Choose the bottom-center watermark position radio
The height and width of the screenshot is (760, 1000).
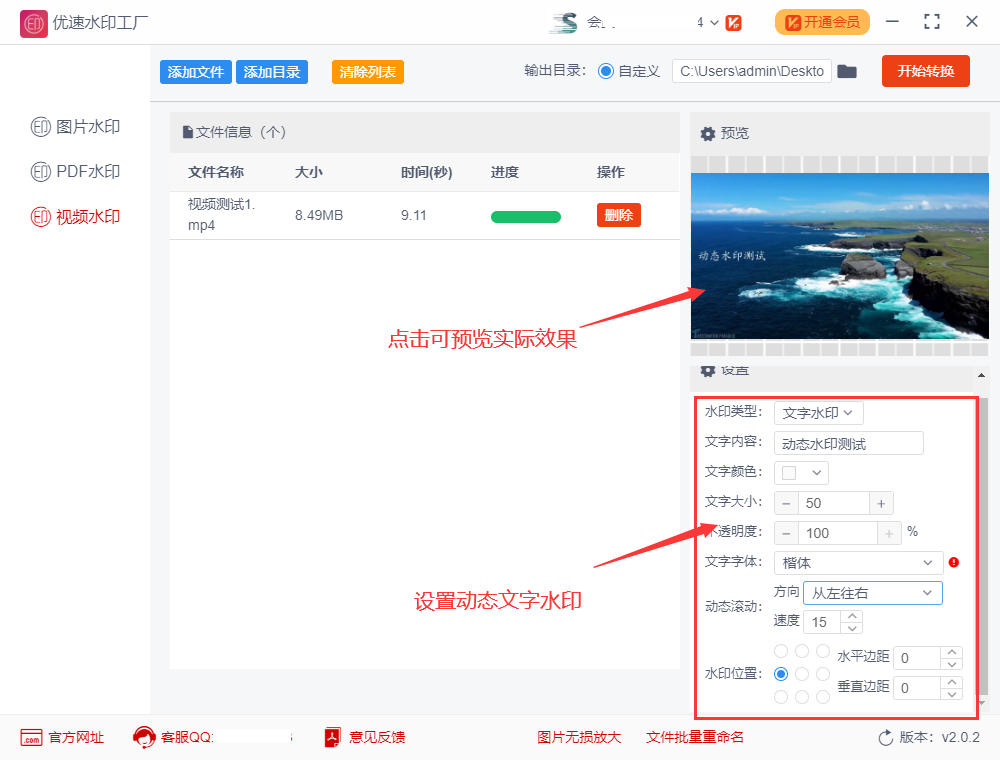point(802,695)
